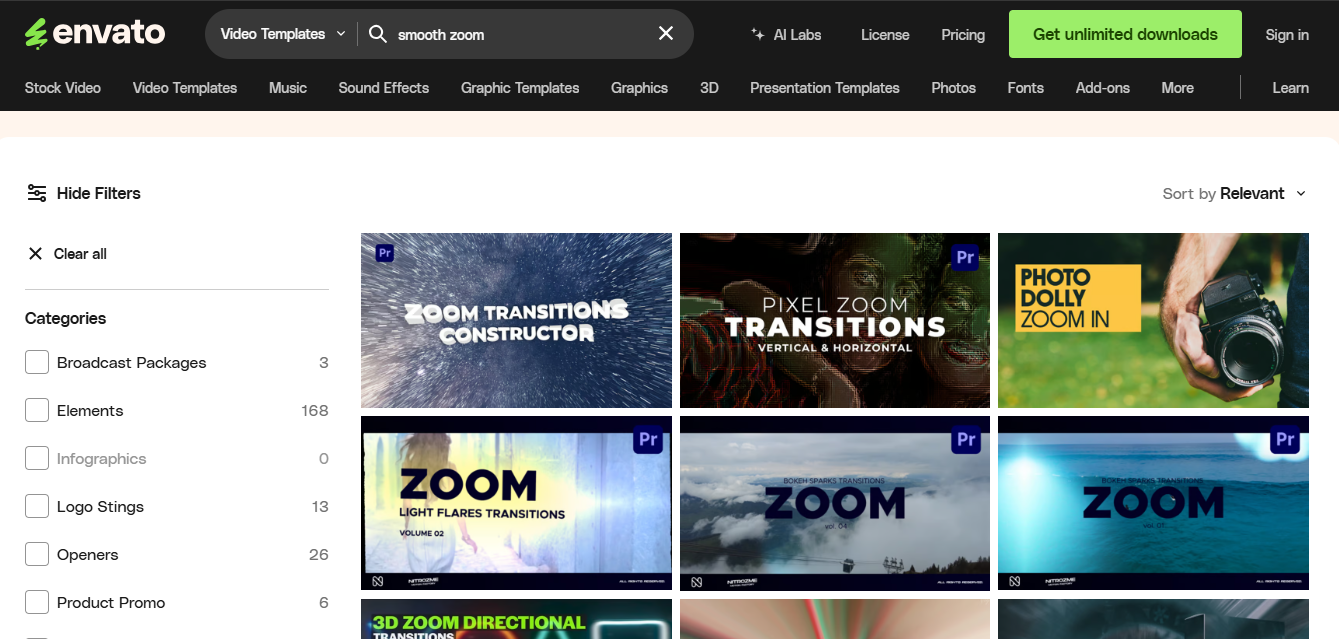Viewport: 1339px width, 639px height.
Task: Go to Music section
Action: point(288,88)
